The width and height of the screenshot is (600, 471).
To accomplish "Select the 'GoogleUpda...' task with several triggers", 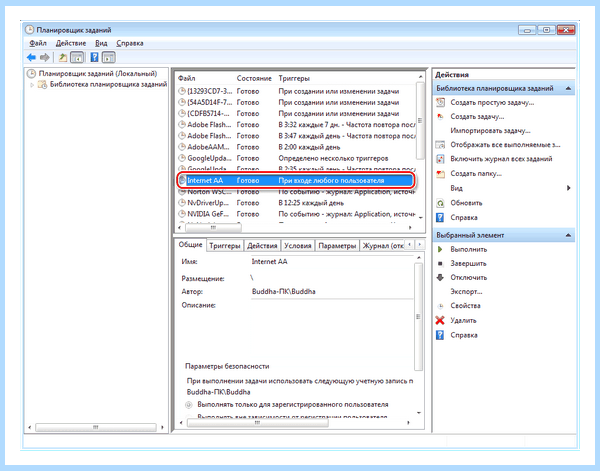I will (296, 158).
